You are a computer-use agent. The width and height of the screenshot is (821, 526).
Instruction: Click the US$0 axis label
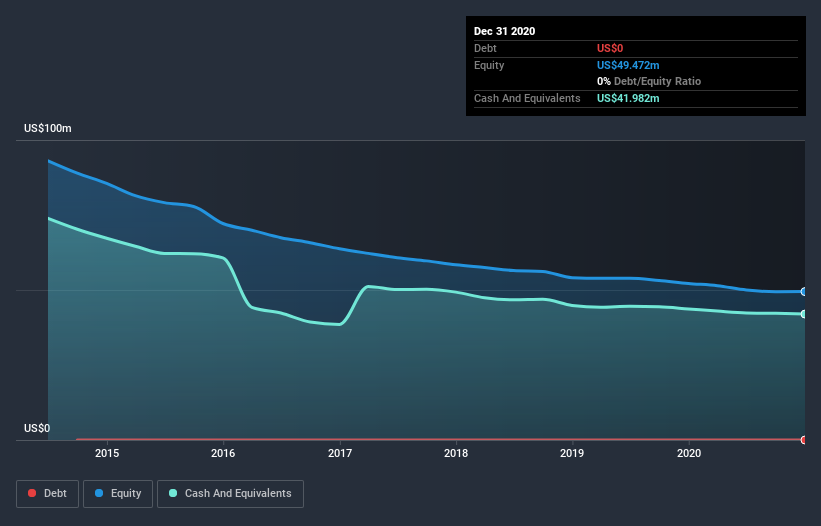click(37, 428)
